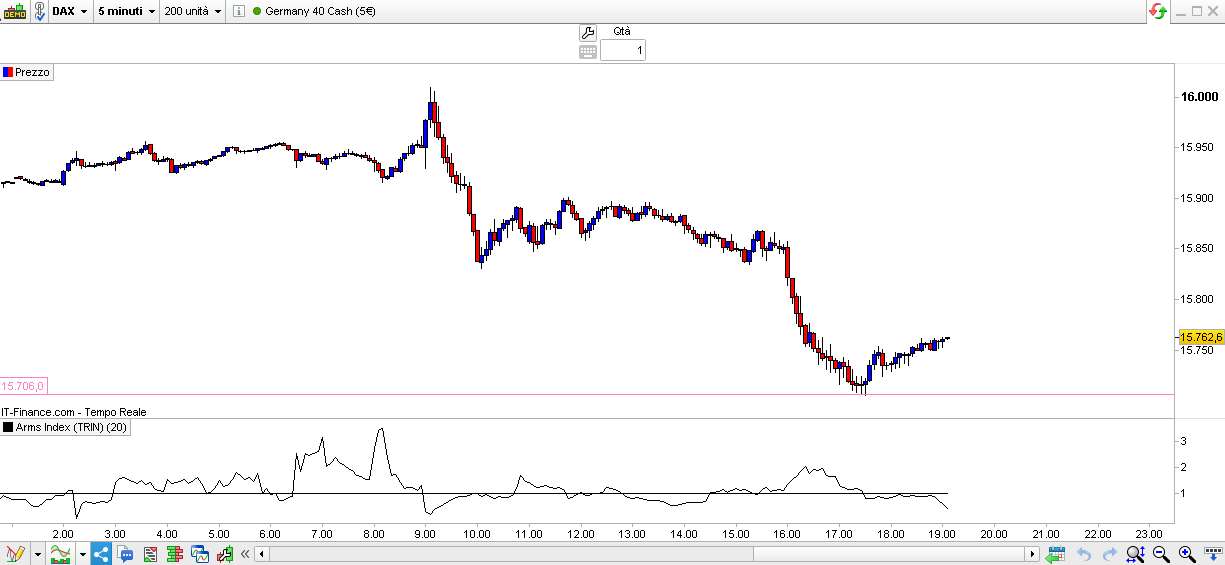Screen dimensions: 1225x565
Task: Open the 200 unità dropdown
Action: click(x=193, y=11)
